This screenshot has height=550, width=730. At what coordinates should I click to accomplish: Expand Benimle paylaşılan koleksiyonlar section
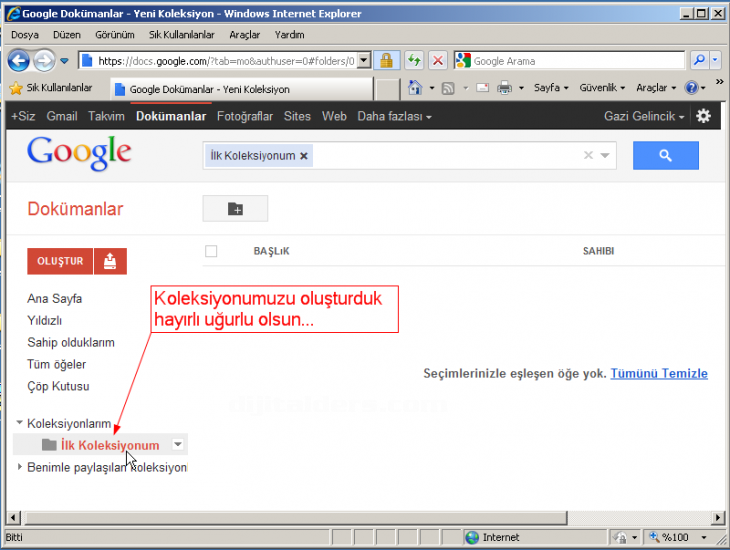click(19, 467)
